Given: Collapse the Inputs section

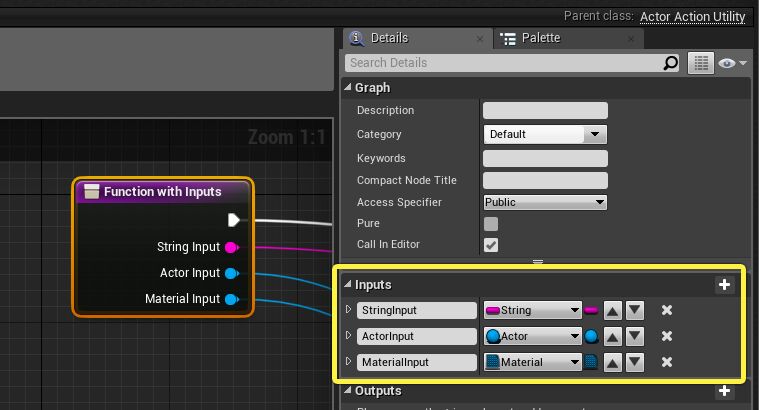Looking at the screenshot, I should coord(348,284).
